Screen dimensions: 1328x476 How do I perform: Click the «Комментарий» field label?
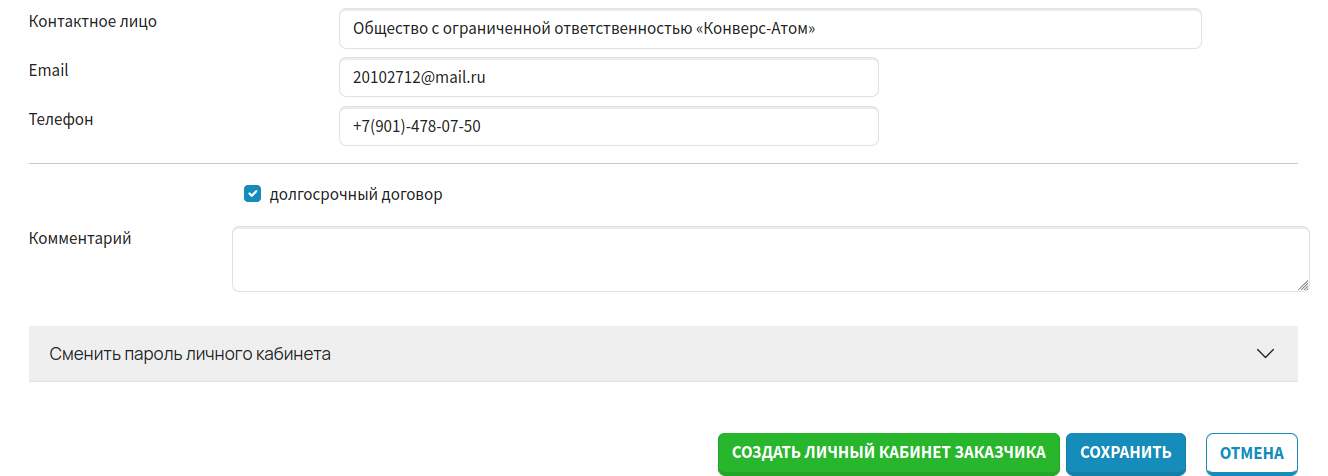tap(80, 238)
